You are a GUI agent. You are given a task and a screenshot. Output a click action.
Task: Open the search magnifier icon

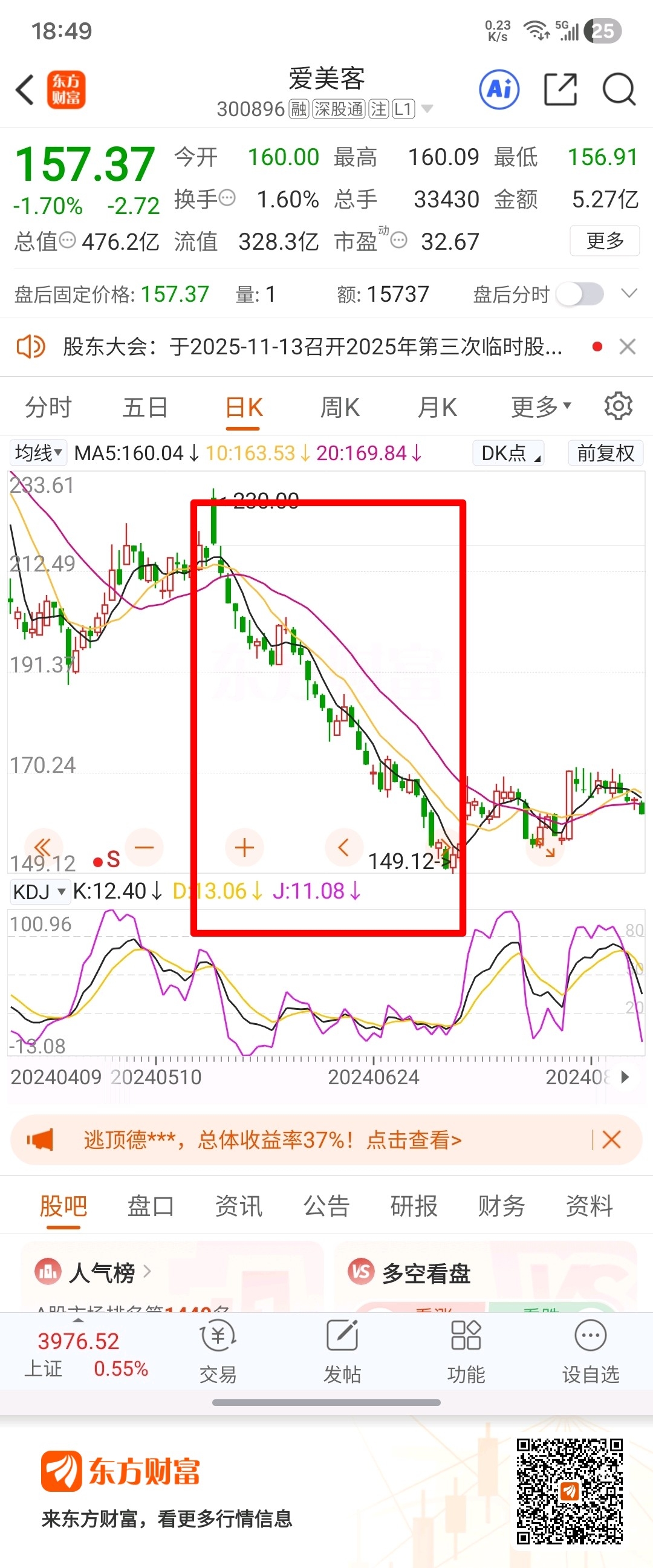click(619, 89)
